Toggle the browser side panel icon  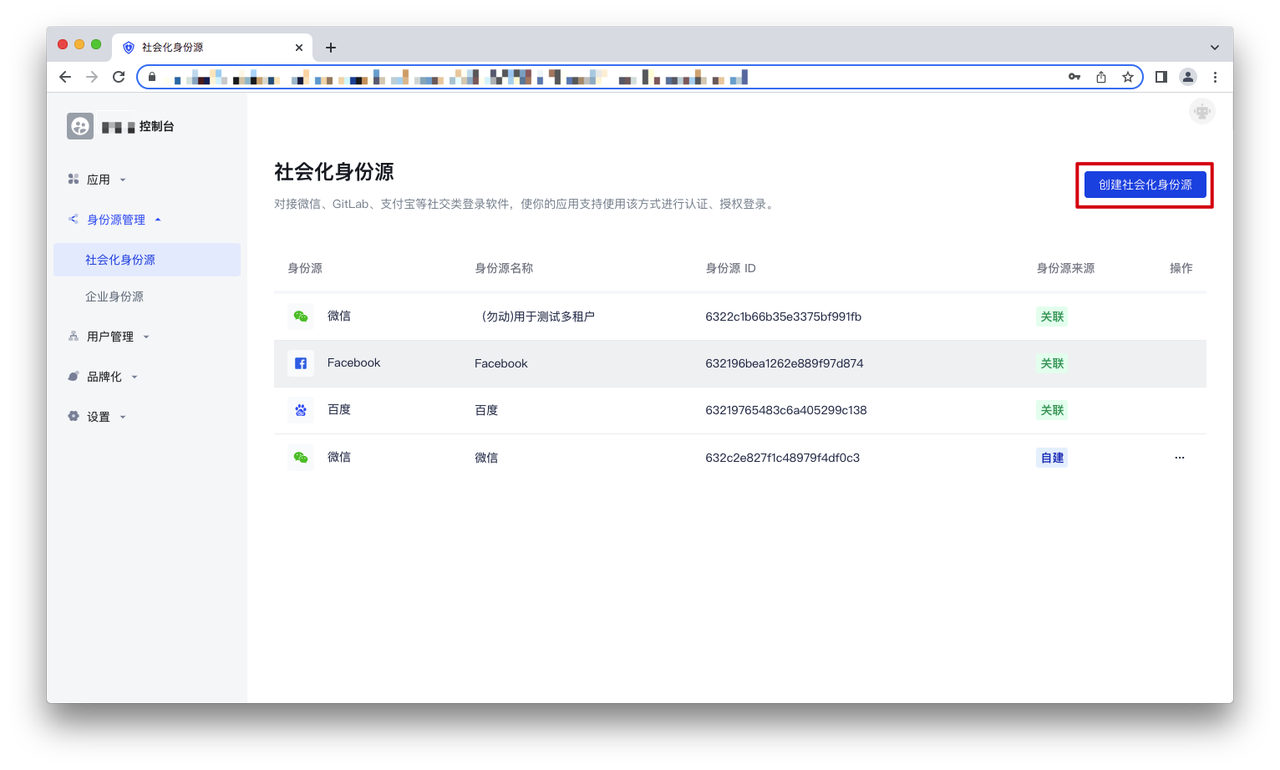[1161, 77]
